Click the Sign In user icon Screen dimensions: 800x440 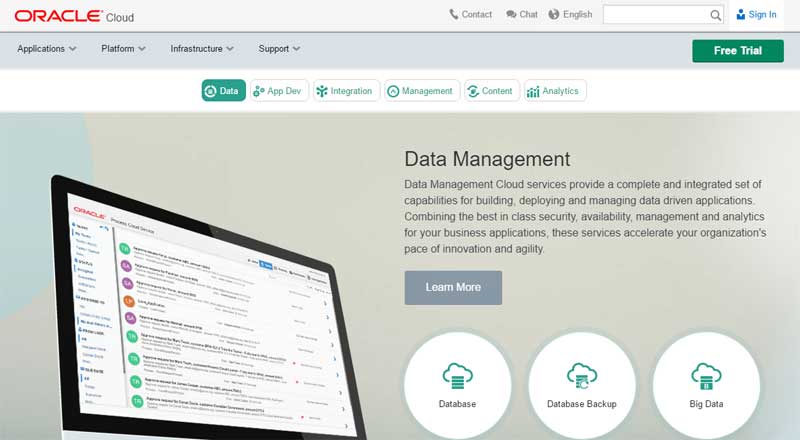(x=740, y=14)
